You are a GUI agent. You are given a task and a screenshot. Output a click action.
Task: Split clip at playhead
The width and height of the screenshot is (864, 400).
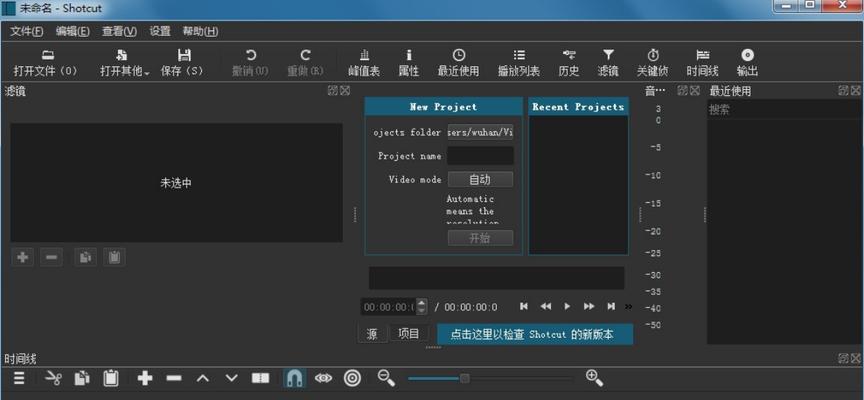click(x=261, y=379)
